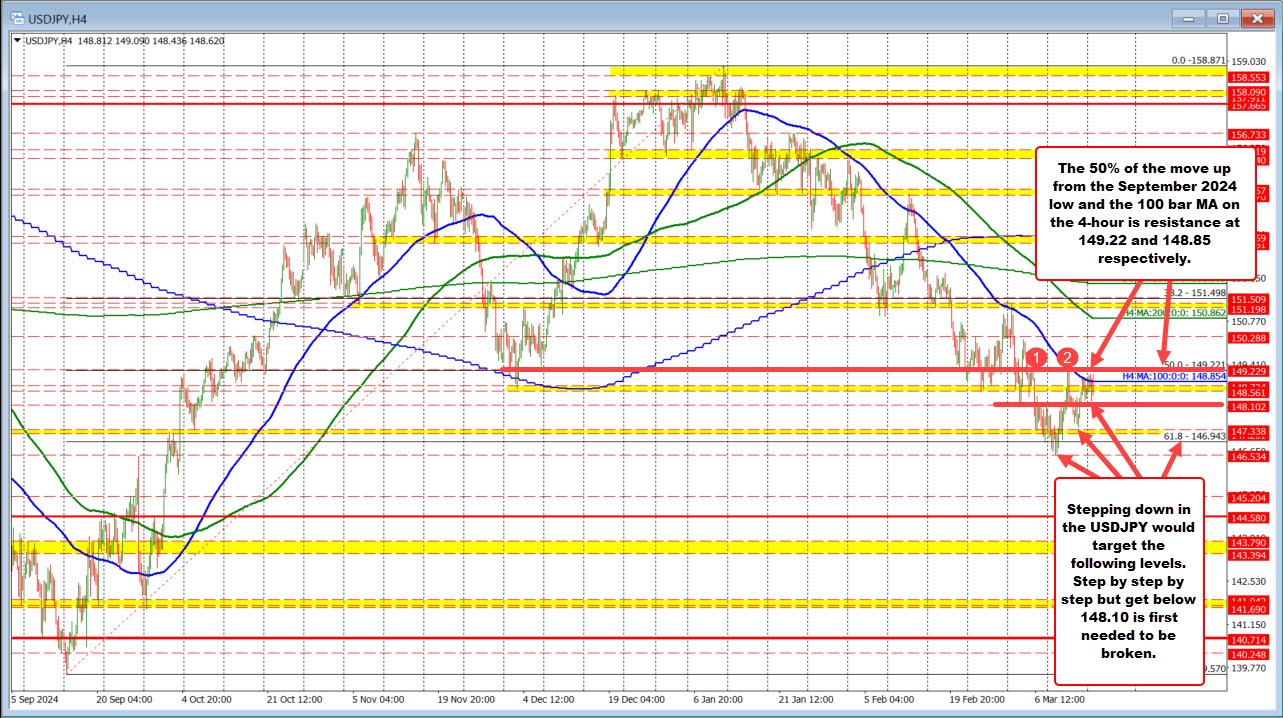Select red numbered marker 1 on the chart

(x=1037, y=358)
